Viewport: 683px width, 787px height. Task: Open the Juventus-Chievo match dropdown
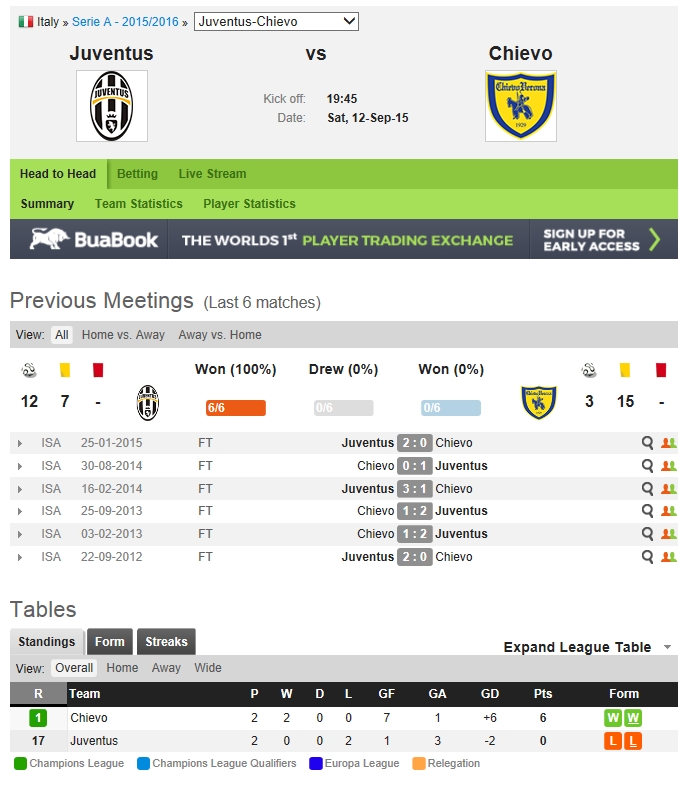(276, 21)
